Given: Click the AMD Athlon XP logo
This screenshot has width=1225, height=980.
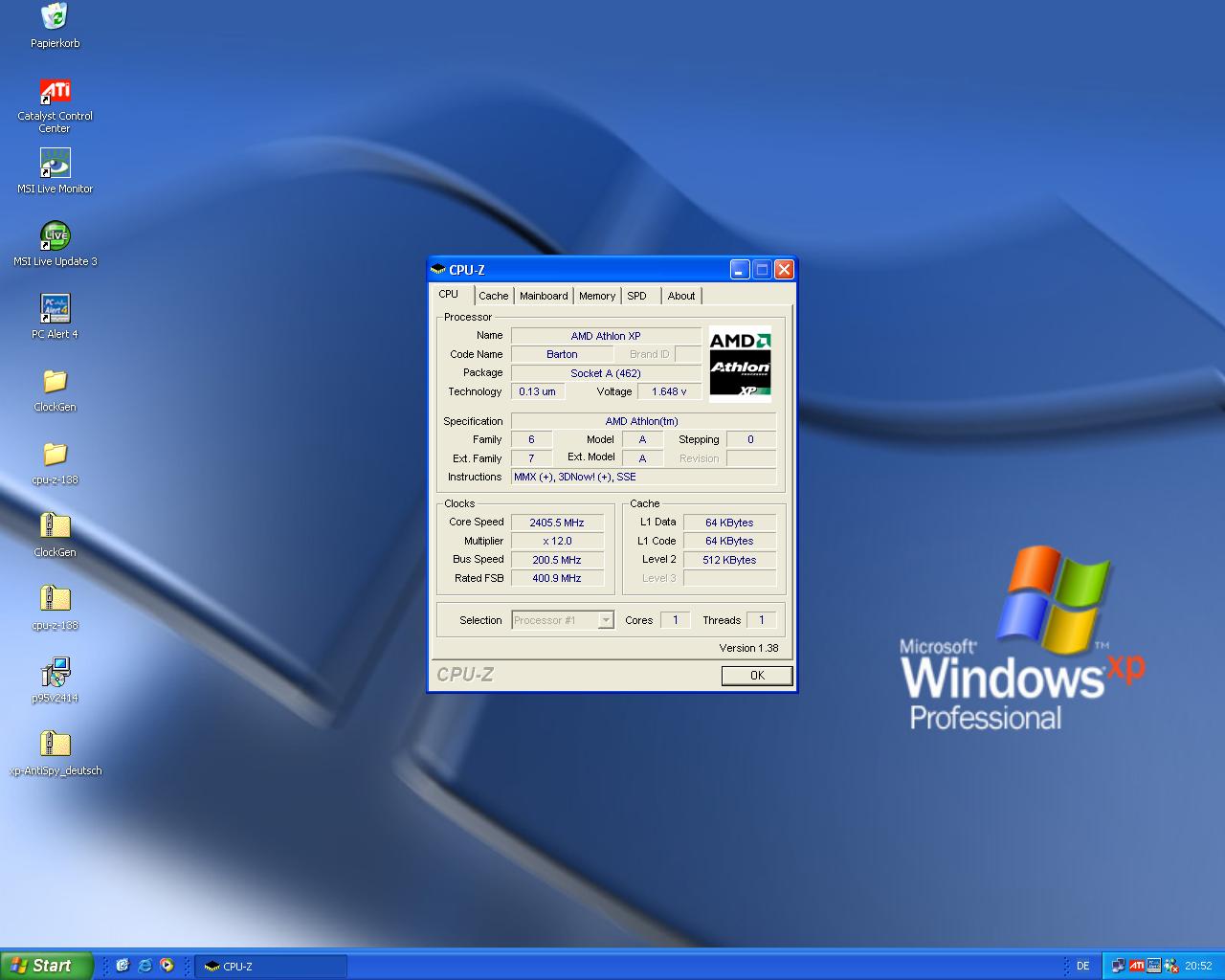Looking at the screenshot, I should tap(740, 364).
